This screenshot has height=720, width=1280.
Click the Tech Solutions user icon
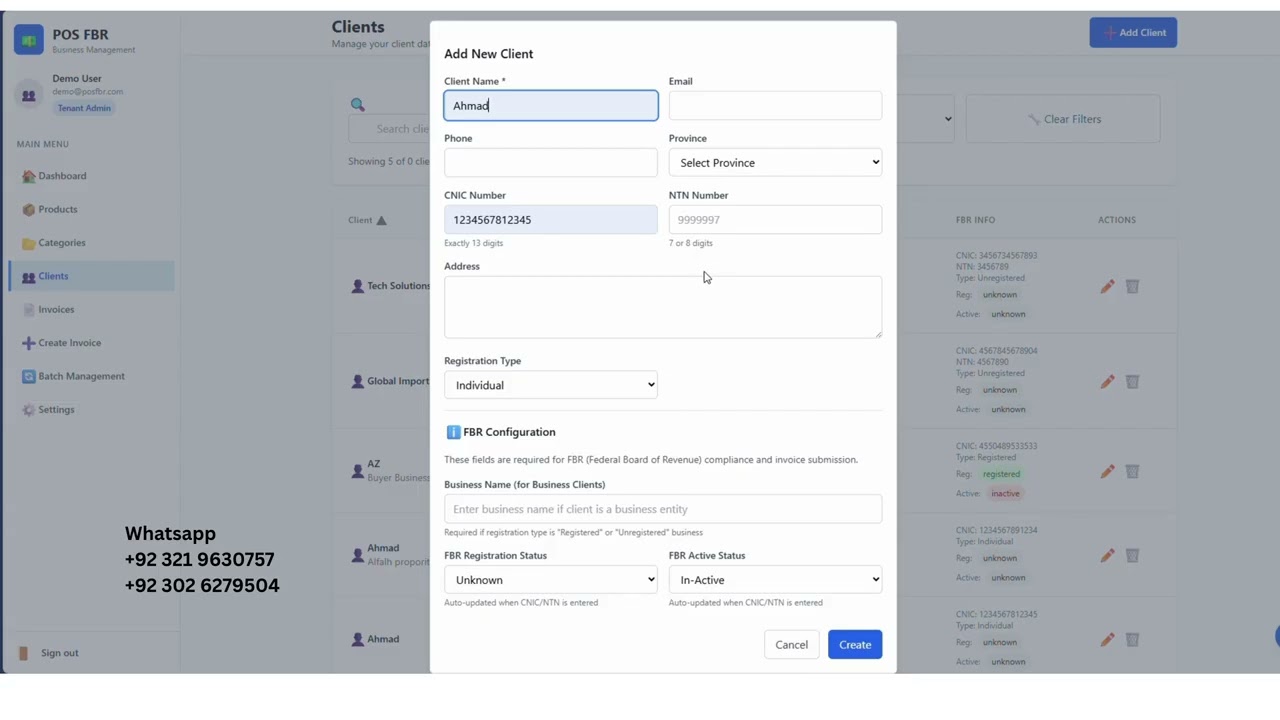pyautogui.click(x=357, y=286)
